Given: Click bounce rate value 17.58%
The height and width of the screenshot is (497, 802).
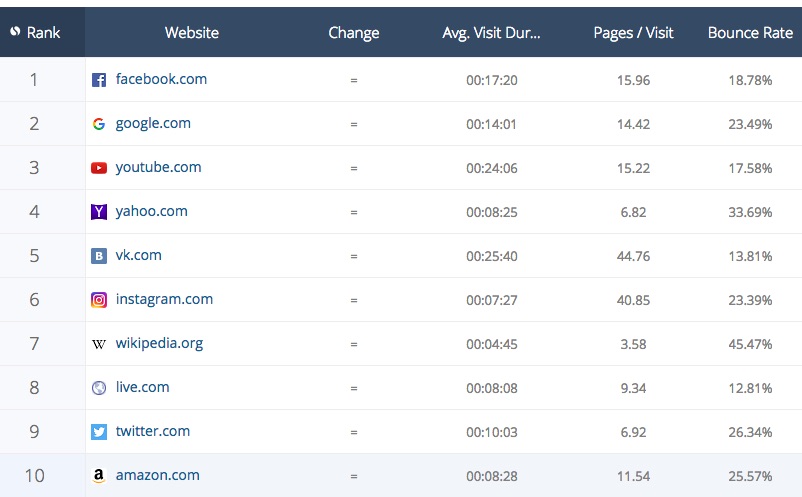Looking at the screenshot, I should click(750, 168).
